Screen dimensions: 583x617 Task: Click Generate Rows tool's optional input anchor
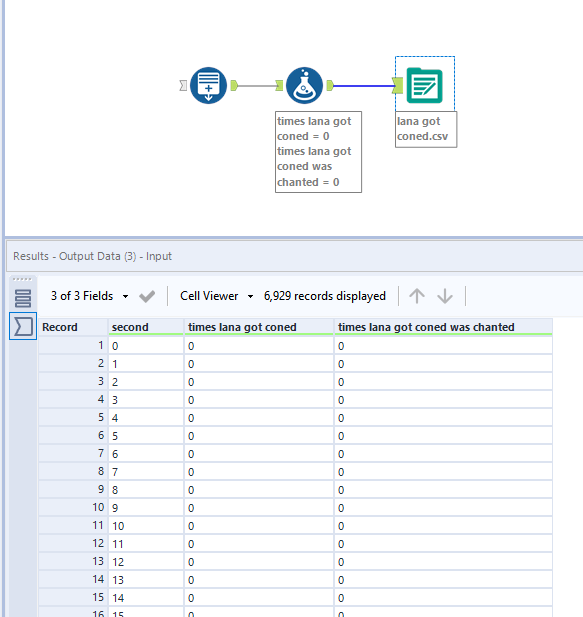click(x=183, y=85)
